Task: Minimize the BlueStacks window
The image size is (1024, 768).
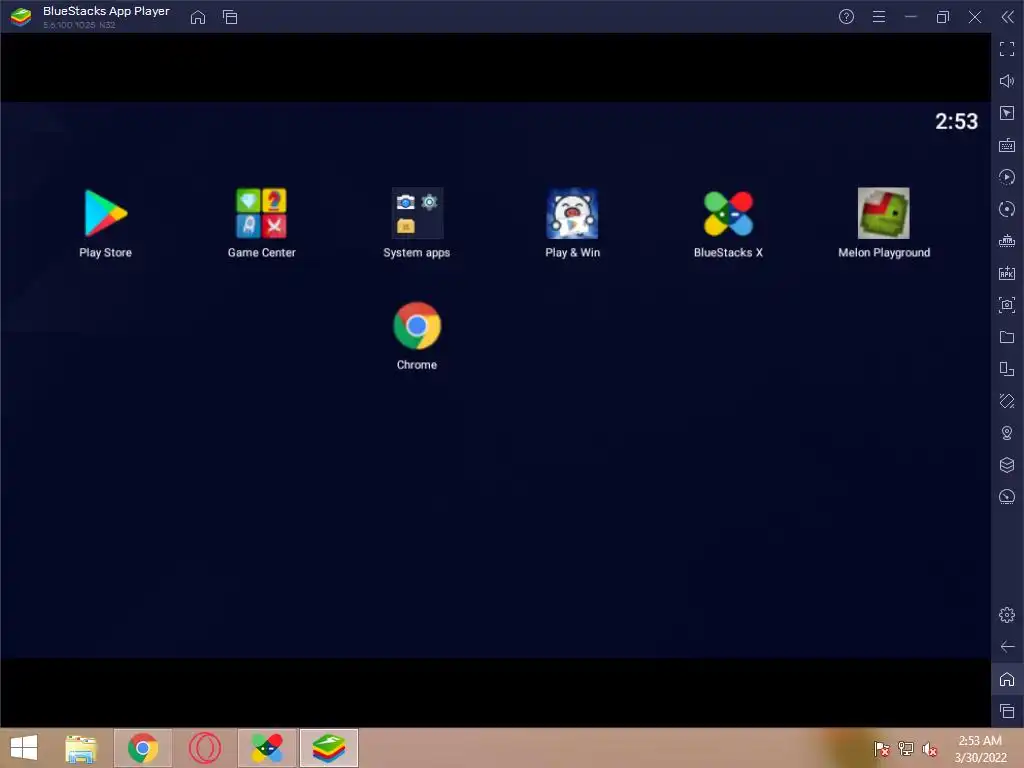Action: coord(911,17)
